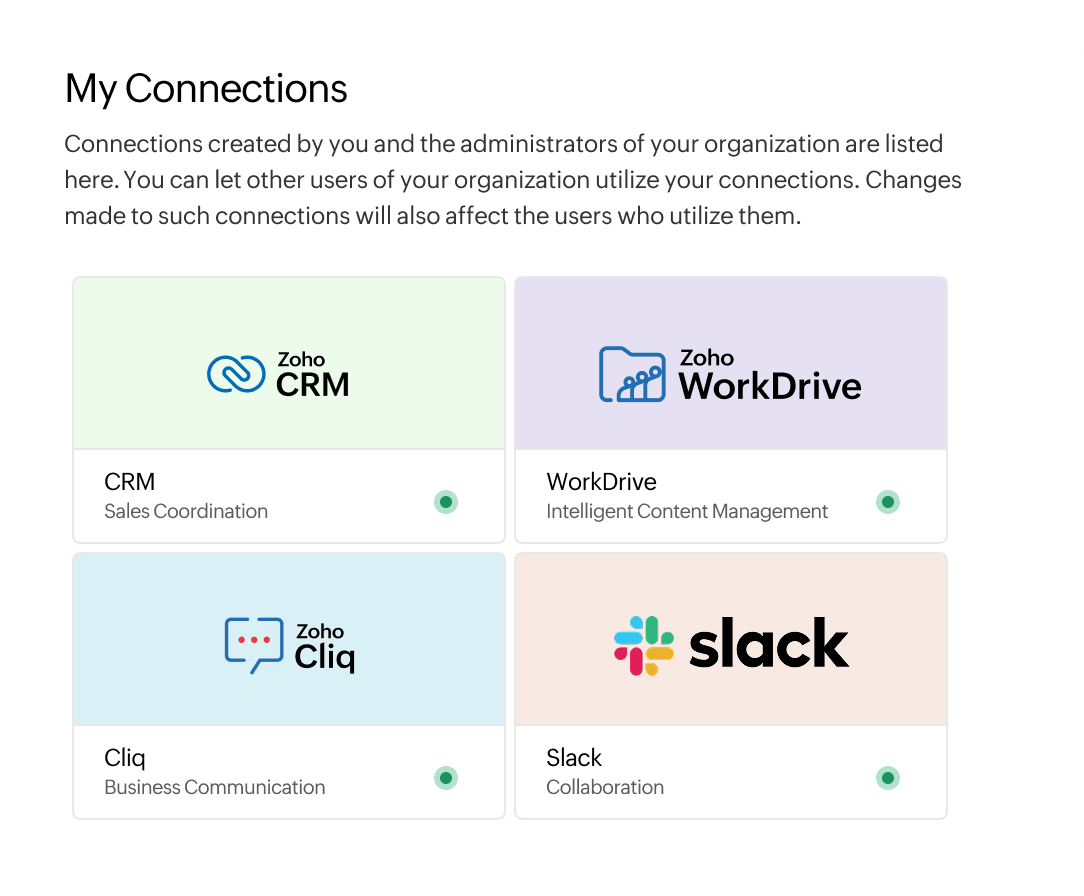Open the CRM connection card
Viewport: 1084px width, 896px height.
(288, 408)
